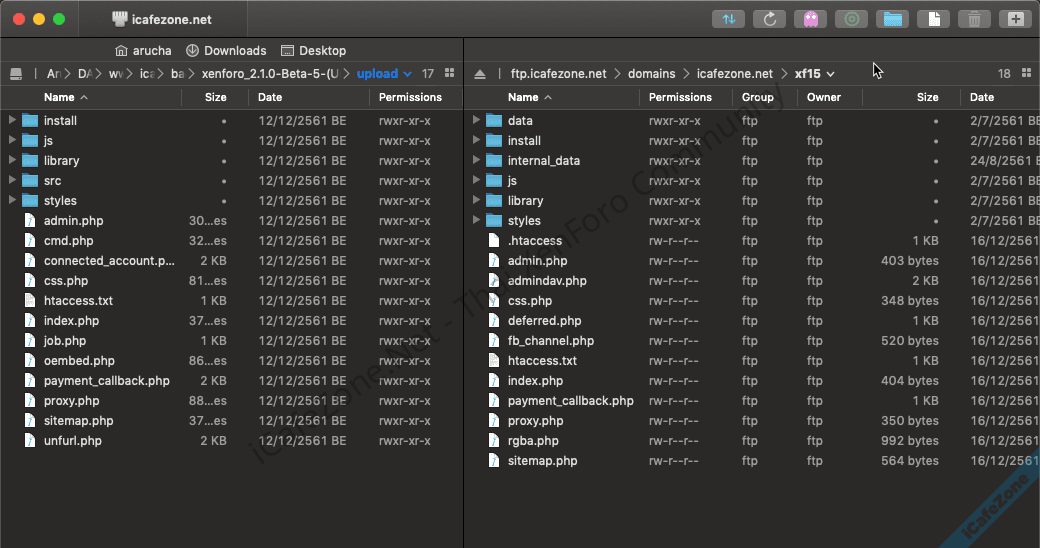Screen dimensions: 1040x548
Task: Create a new file via toolbar
Action: click(x=933, y=19)
